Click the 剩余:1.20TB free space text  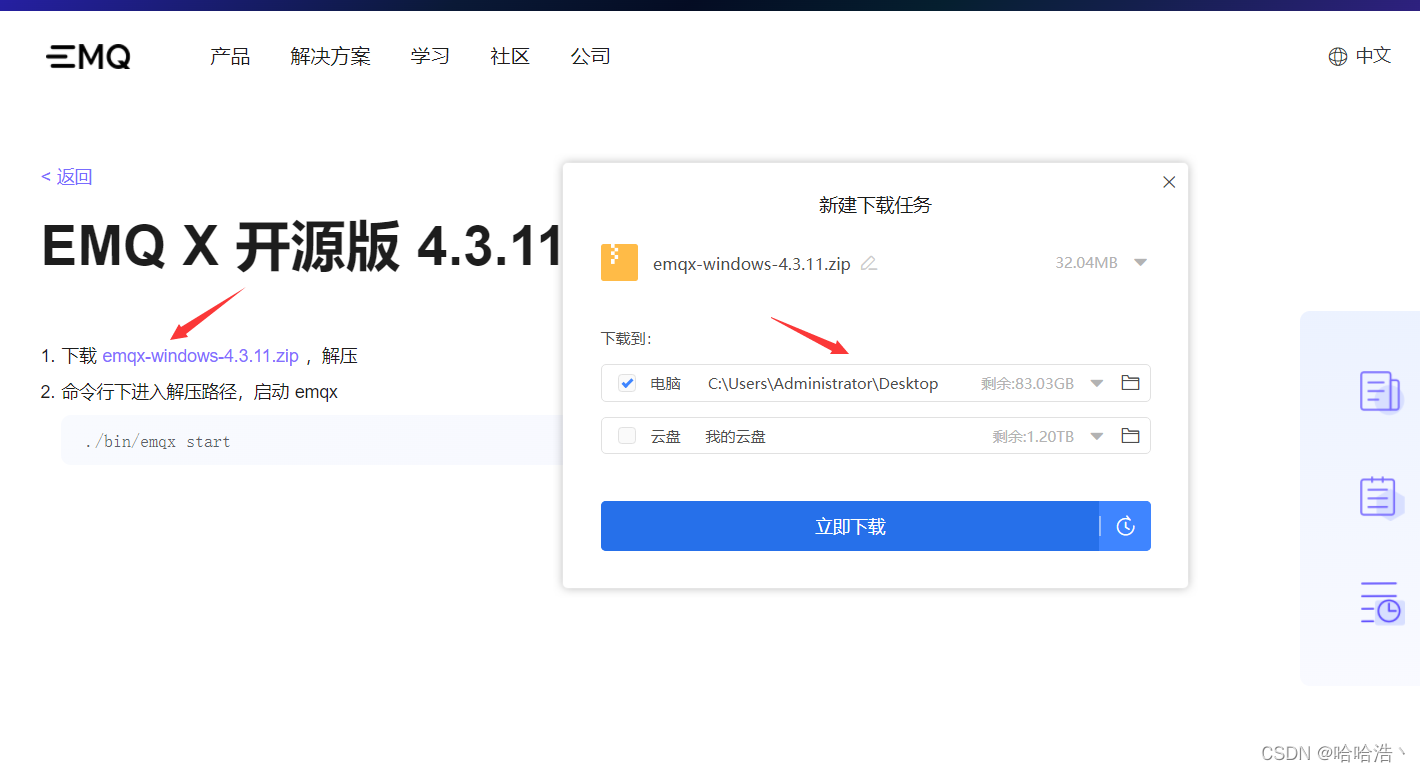click(1033, 437)
